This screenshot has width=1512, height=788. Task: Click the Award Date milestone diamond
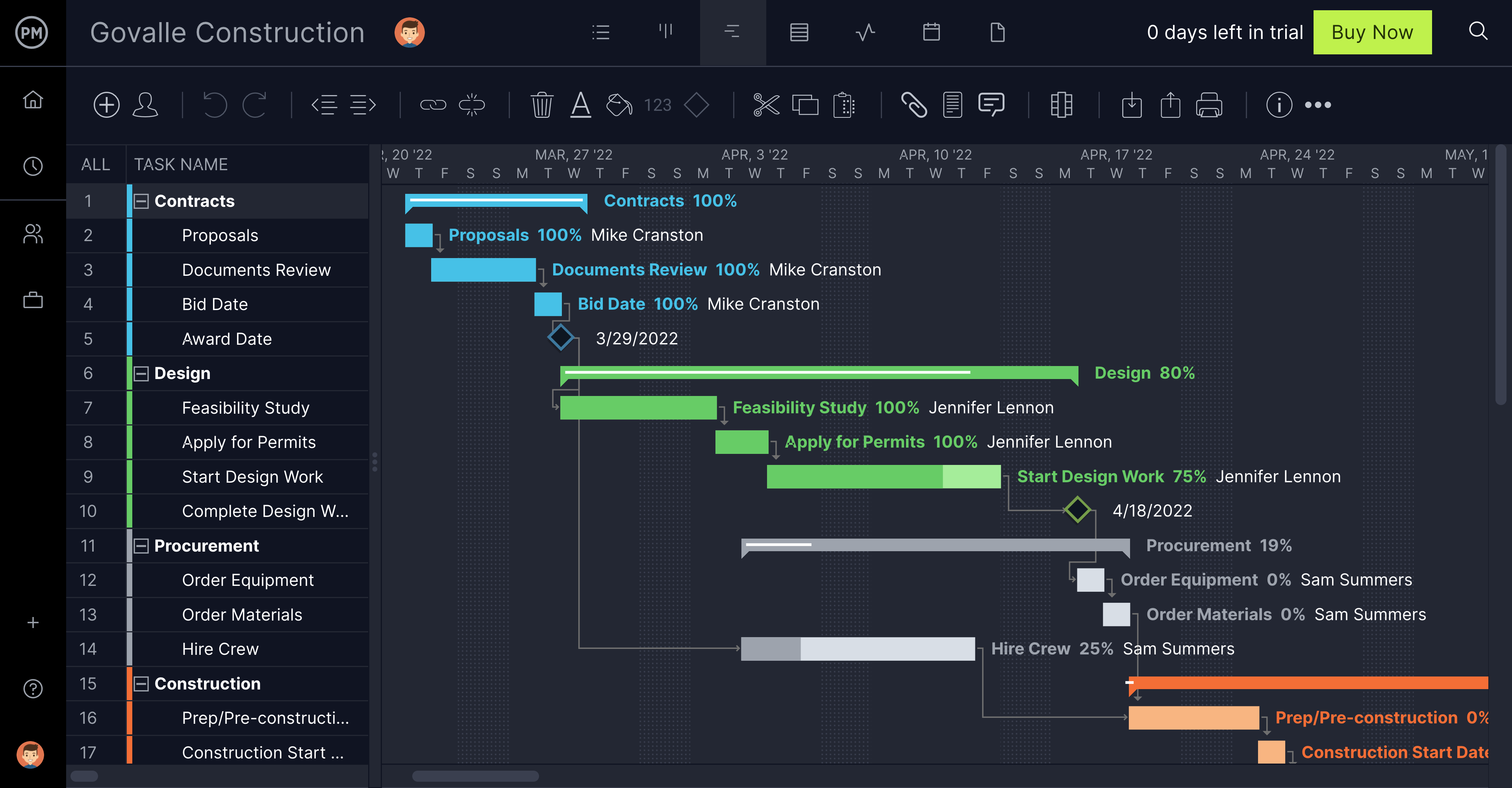[x=561, y=338]
